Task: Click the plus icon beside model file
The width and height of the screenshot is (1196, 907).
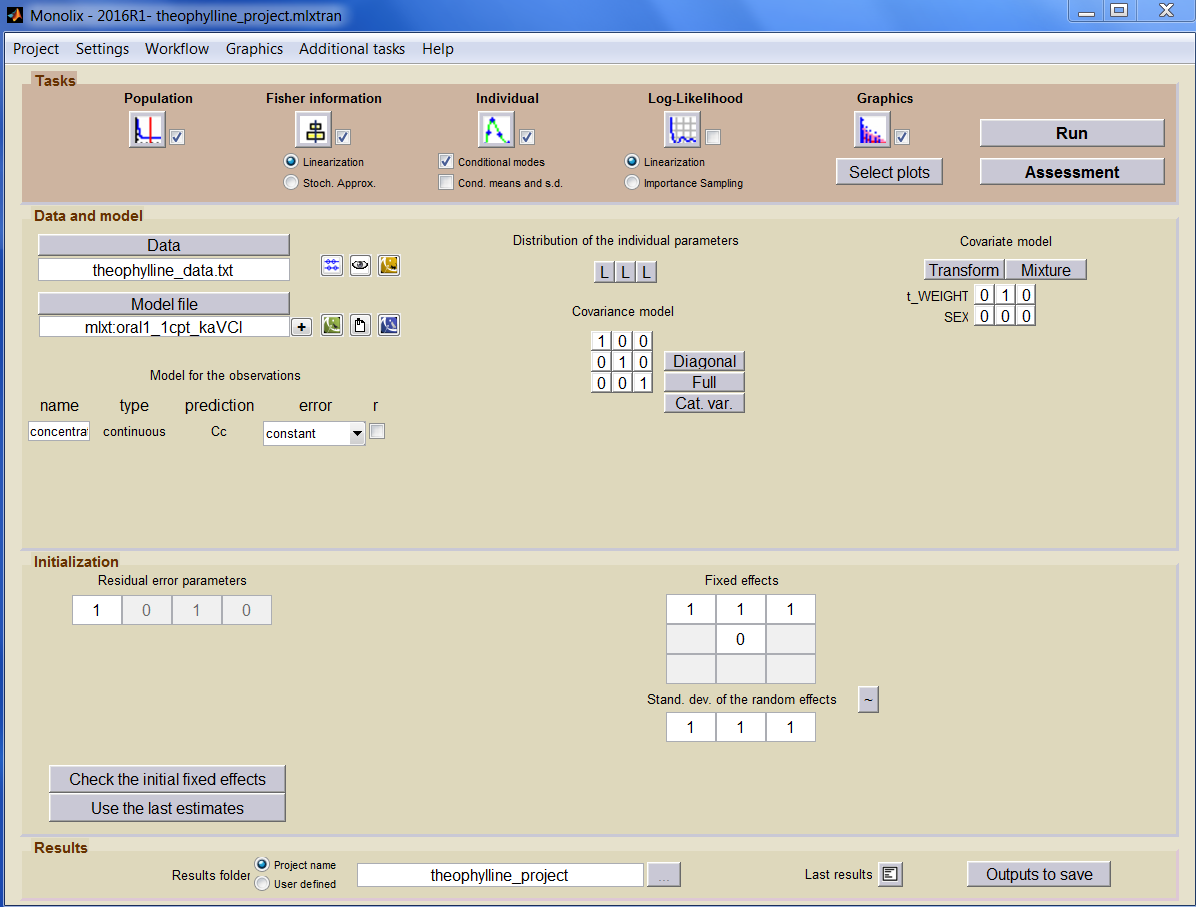Action: [301, 327]
